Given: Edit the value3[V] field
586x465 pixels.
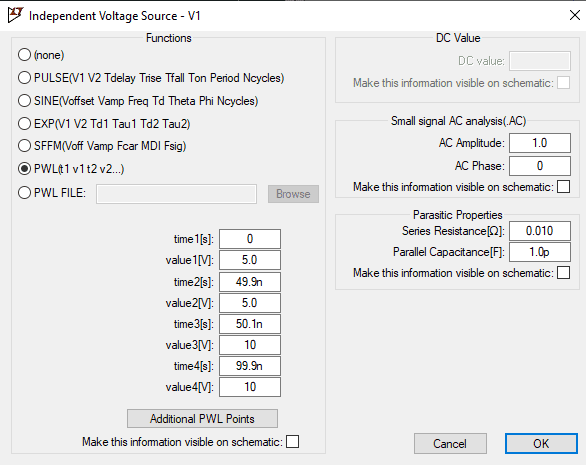Looking at the screenshot, I should click(x=250, y=345).
